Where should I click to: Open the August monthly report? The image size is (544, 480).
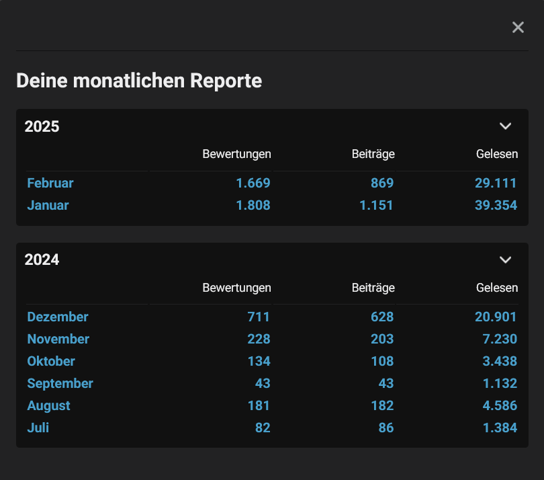tap(49, 406)
